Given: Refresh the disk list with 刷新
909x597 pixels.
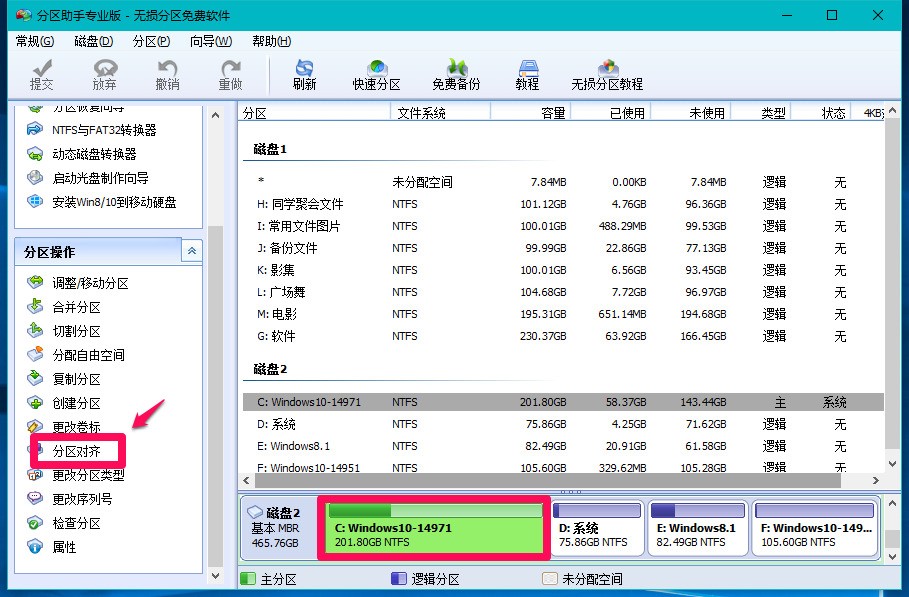Looking at the screenshot, I should coord(304,75).
